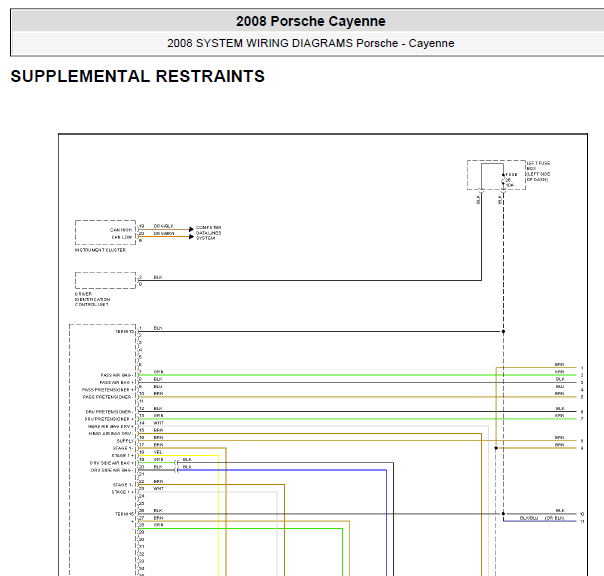Click the arrowhead on the CAN LOW orange wire
604x576 pixels.
pyautogui.click(x=191, y=237)
